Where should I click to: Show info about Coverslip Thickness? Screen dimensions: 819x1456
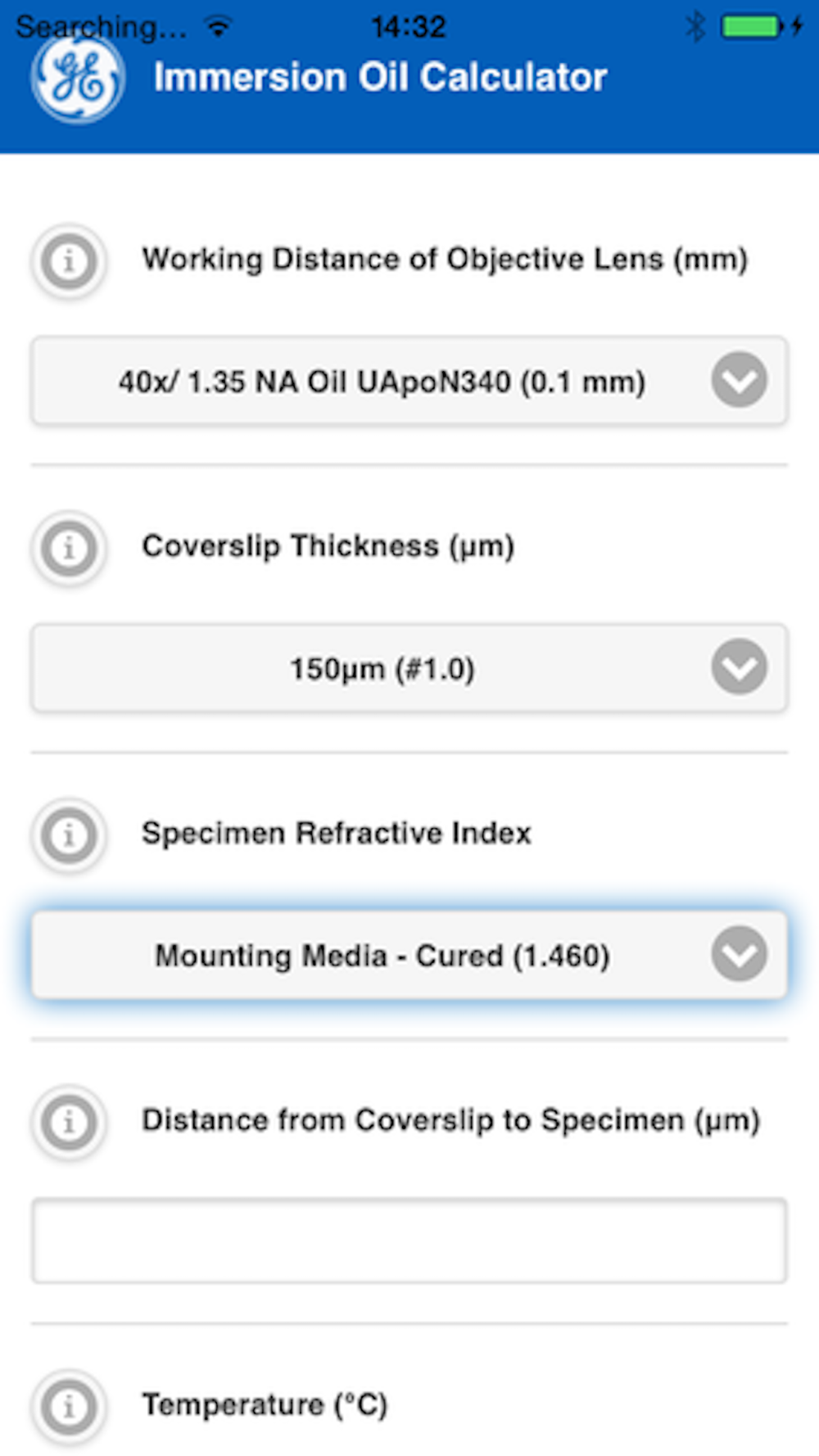coord(69,548)
